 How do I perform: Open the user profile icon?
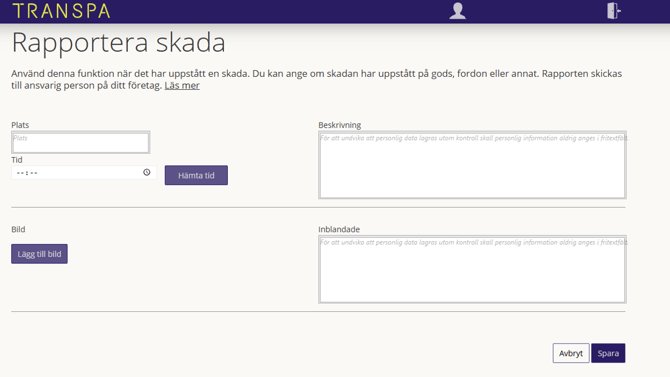point(457,11)
